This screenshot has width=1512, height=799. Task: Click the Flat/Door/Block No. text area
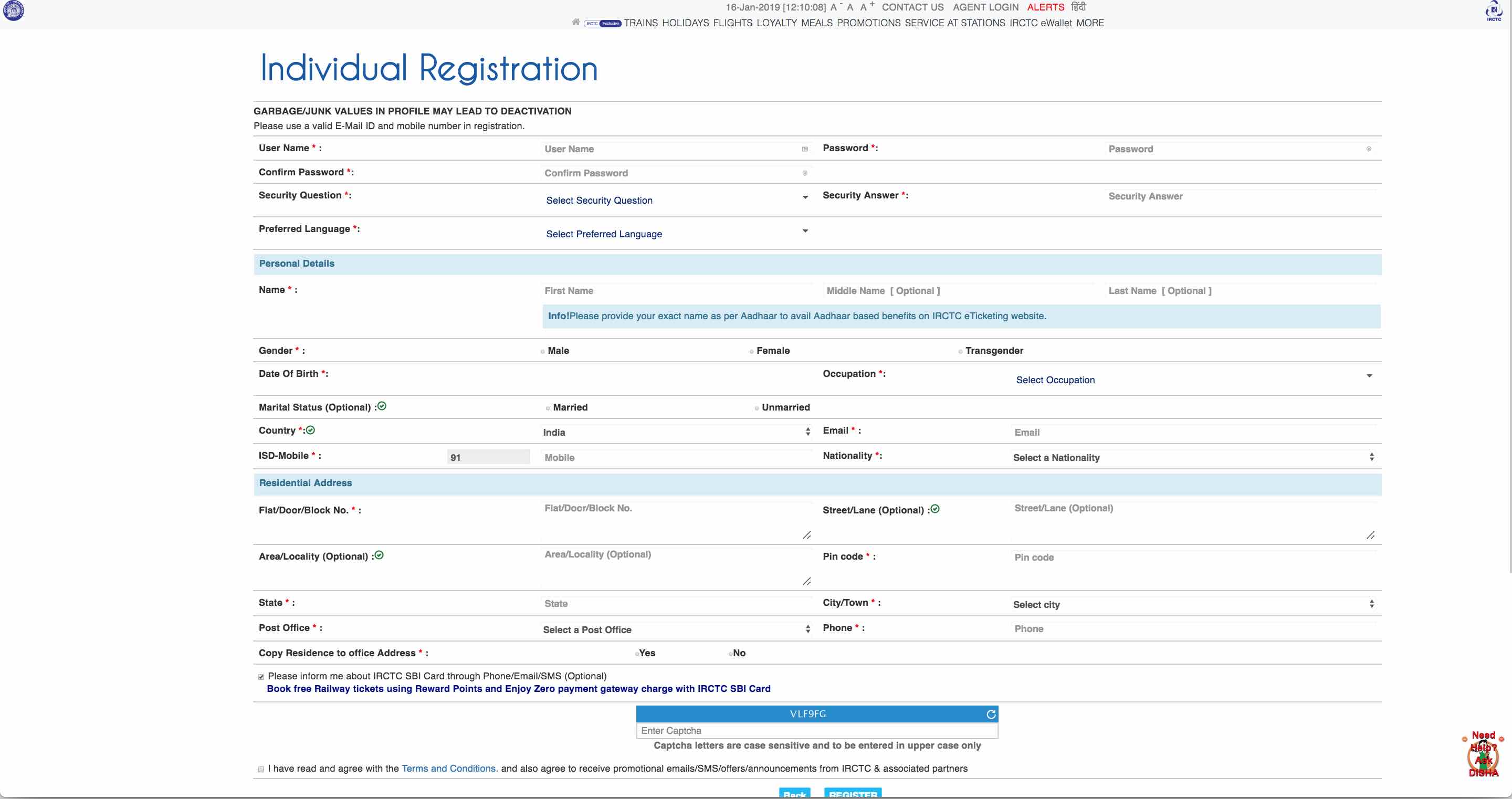click(677, 521)
